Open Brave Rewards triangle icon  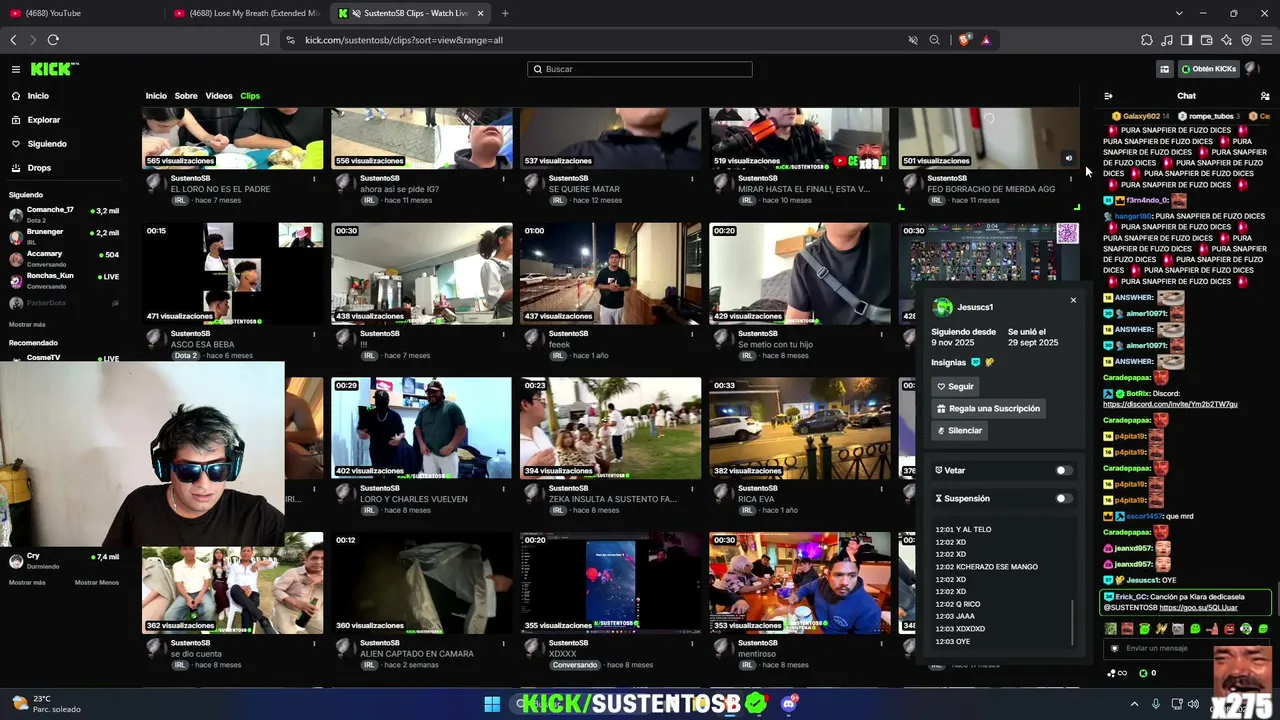click(x=986, y=40)
